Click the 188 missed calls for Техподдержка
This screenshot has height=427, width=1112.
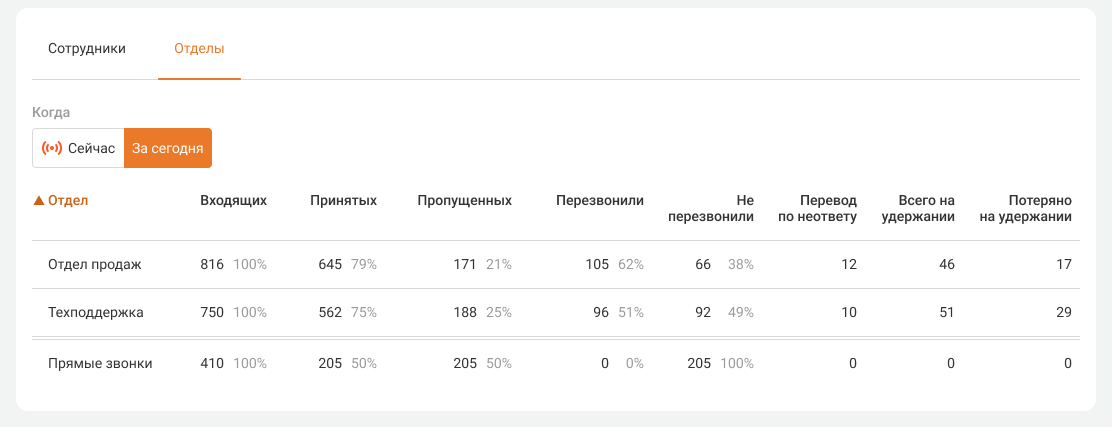coord(465,313)
